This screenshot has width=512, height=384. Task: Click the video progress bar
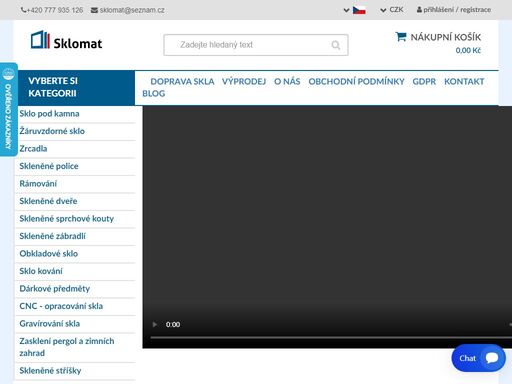coord(331,337)
